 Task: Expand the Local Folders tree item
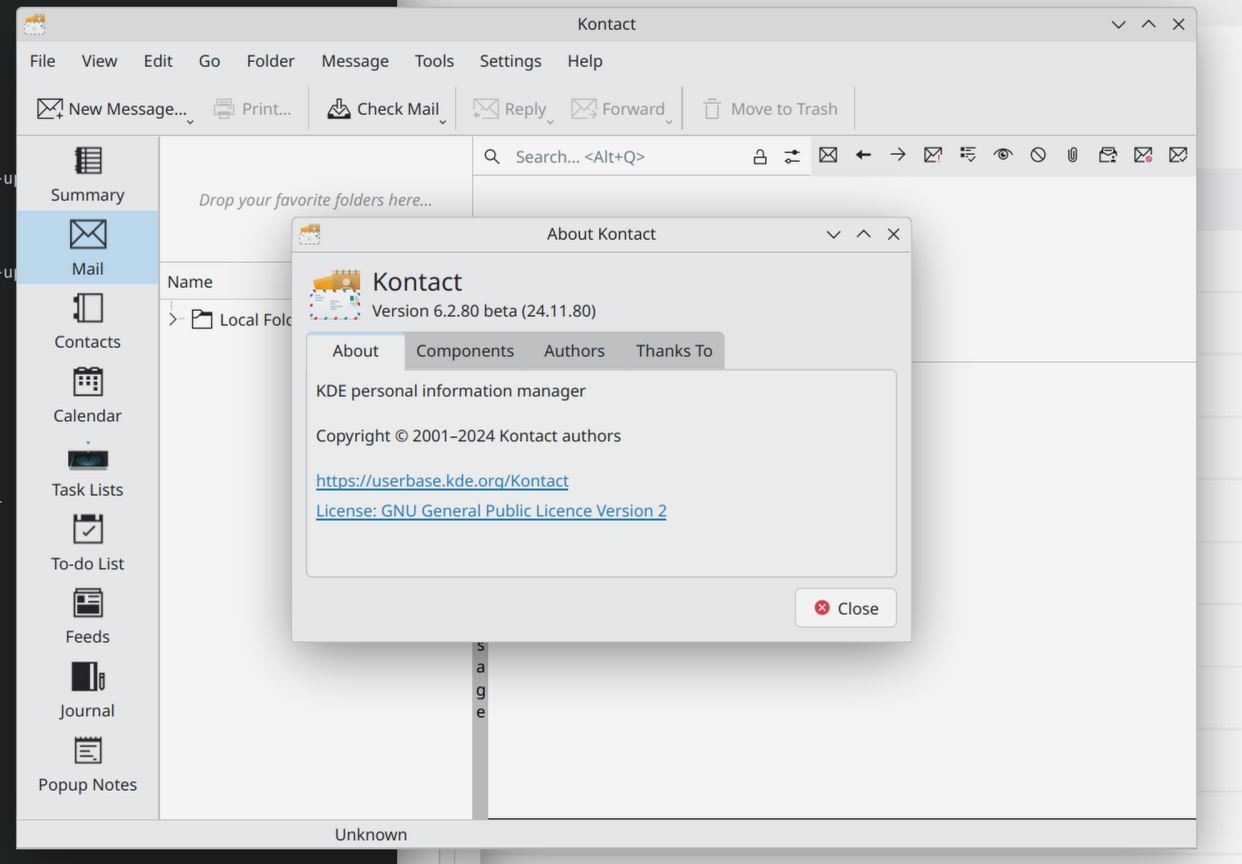pos(173,319)
